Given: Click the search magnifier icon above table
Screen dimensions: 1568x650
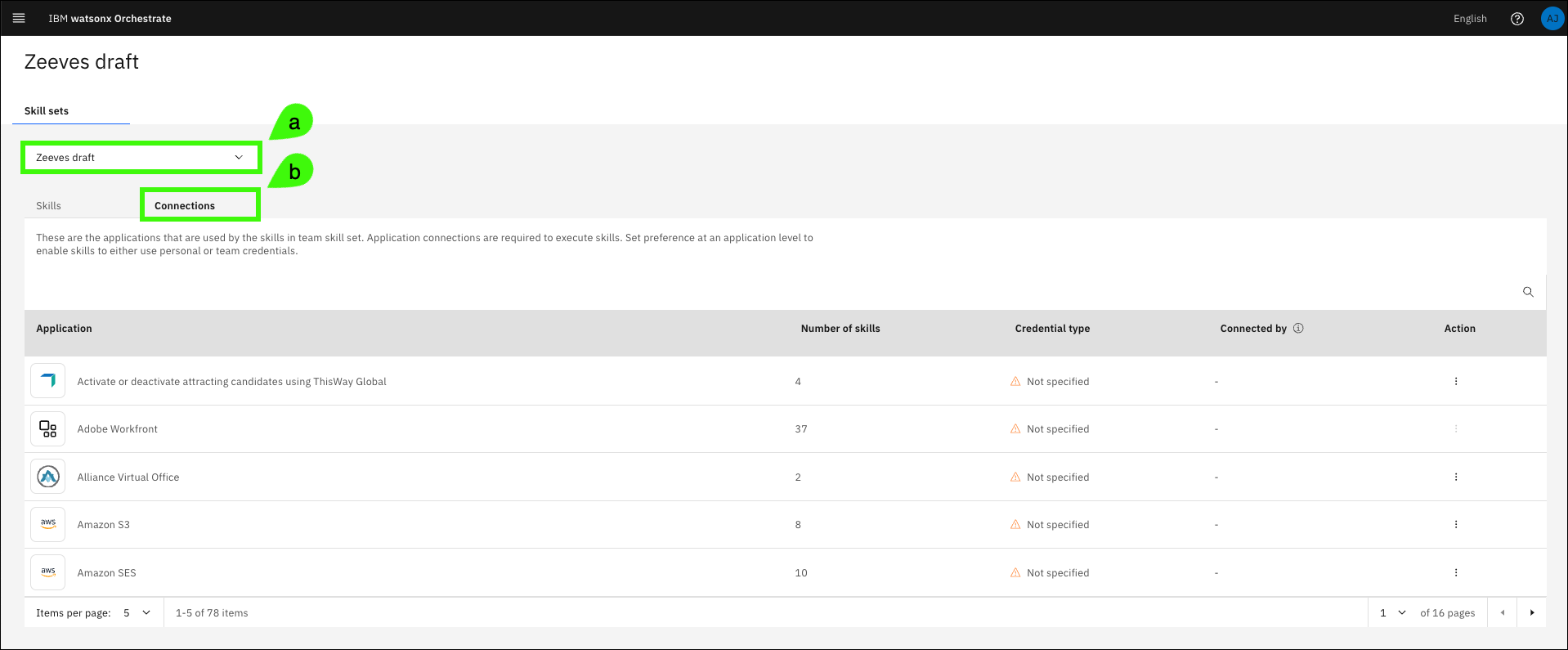Looking at the screenshot, I should pos(1527,292).
